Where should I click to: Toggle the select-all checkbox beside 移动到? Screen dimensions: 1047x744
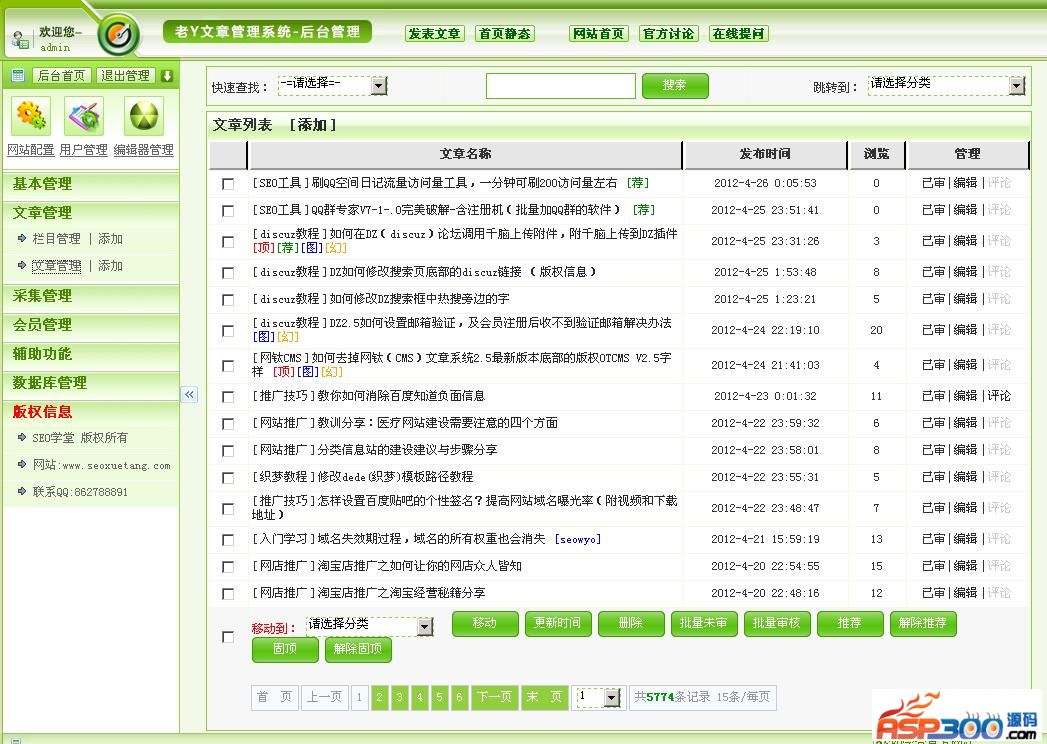coord(228,637)
